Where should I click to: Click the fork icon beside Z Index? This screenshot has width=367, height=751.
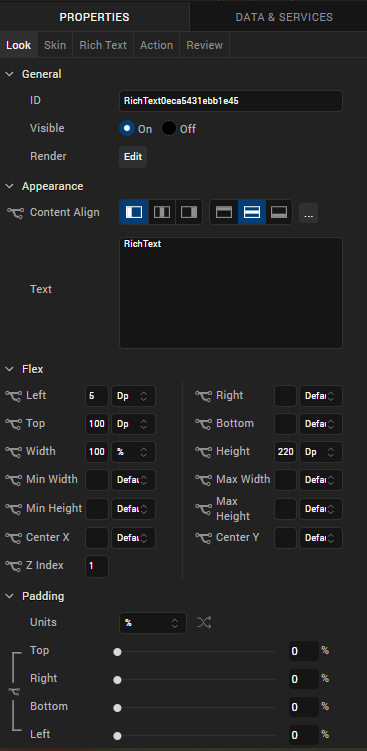(13, 566)
